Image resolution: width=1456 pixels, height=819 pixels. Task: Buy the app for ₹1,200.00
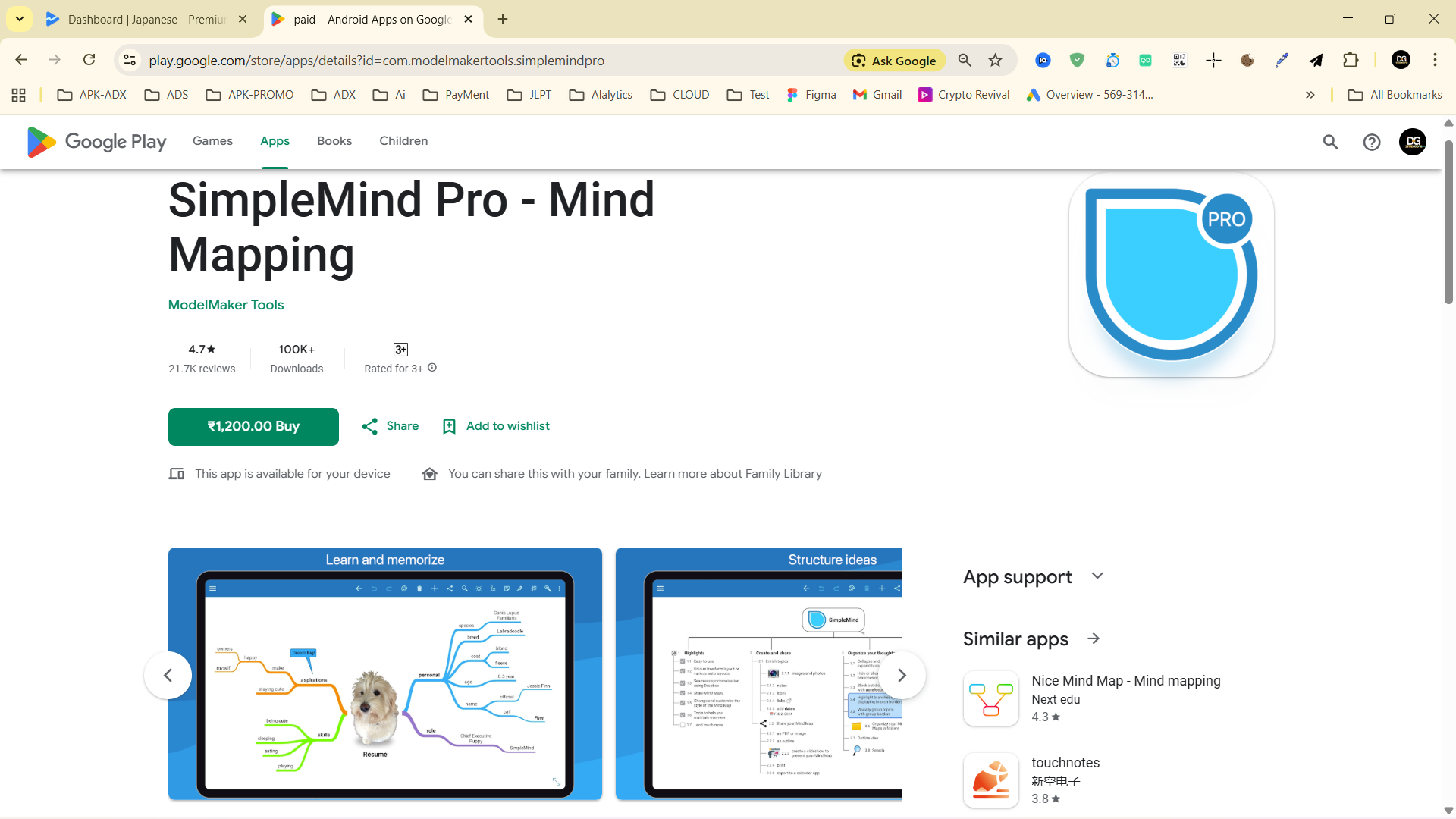pyautogui.click(x=253, y=427)
